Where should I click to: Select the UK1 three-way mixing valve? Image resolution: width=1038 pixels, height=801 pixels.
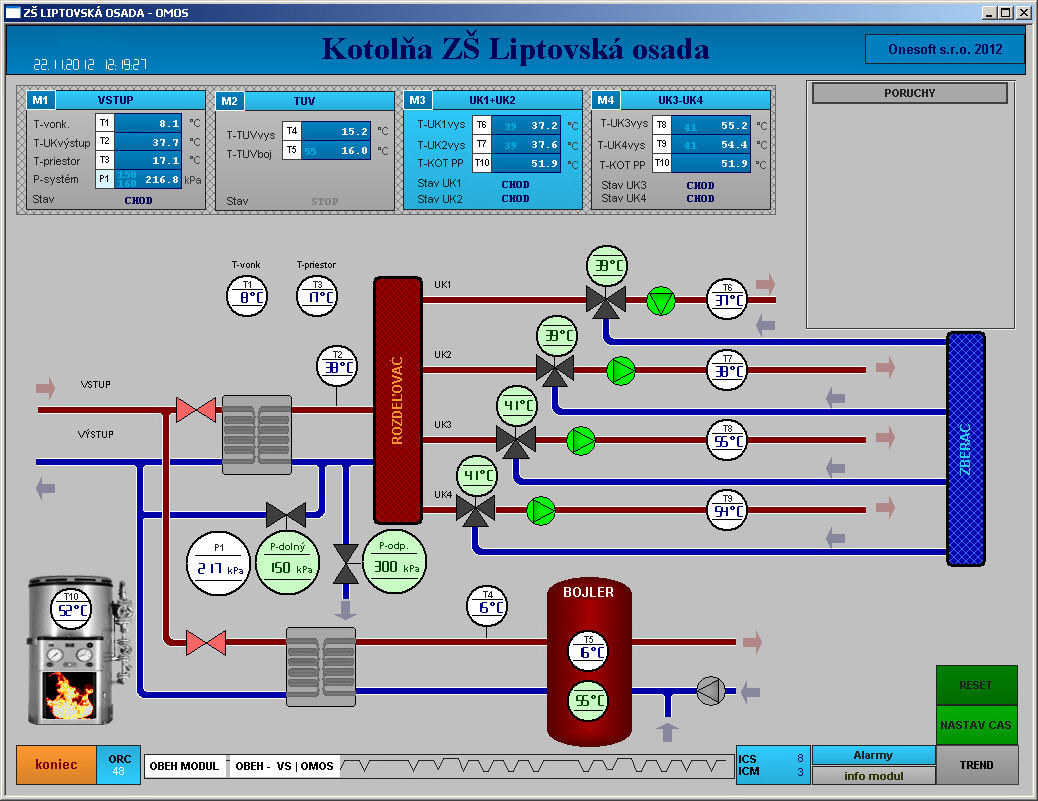pos(606,302)
